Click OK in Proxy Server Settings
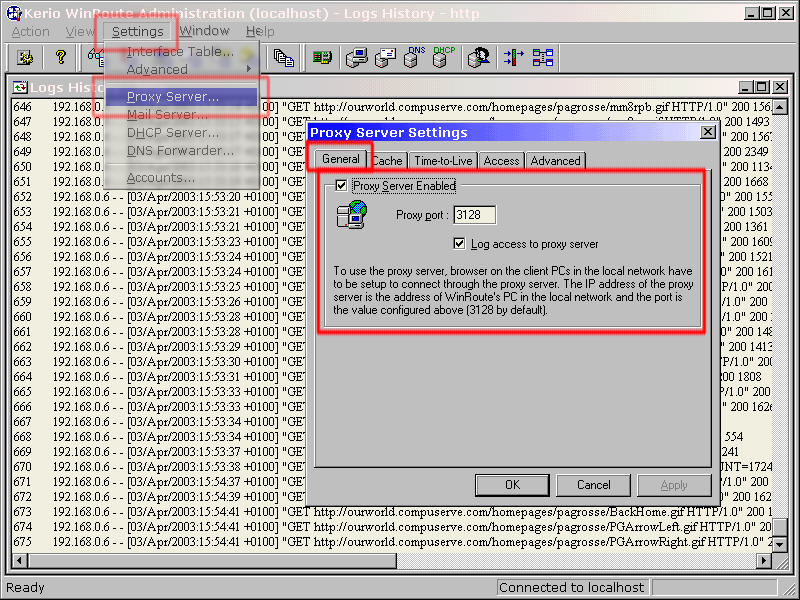 tap(512, 485)
